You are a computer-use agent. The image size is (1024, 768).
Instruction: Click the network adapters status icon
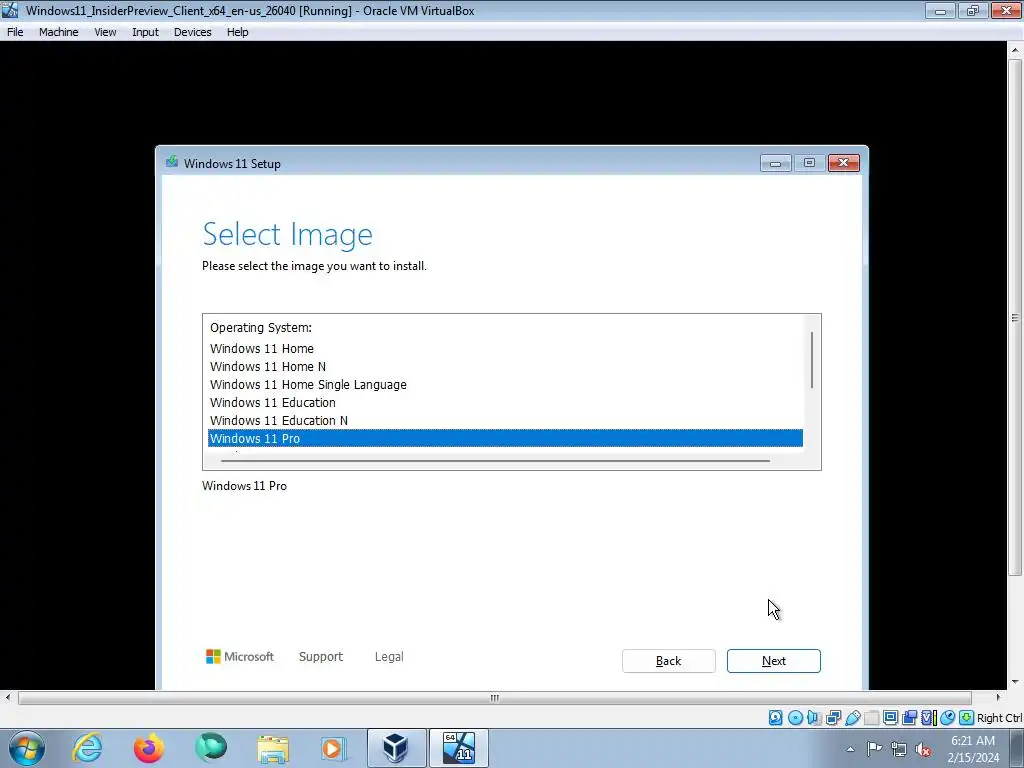[833, 718]
